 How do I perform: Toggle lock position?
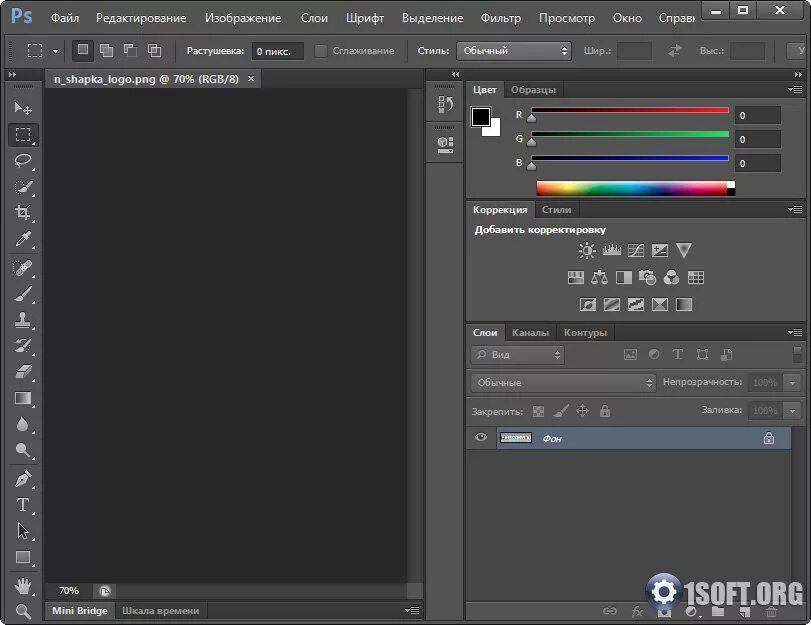pyautogui.click(x=582, y=411)
